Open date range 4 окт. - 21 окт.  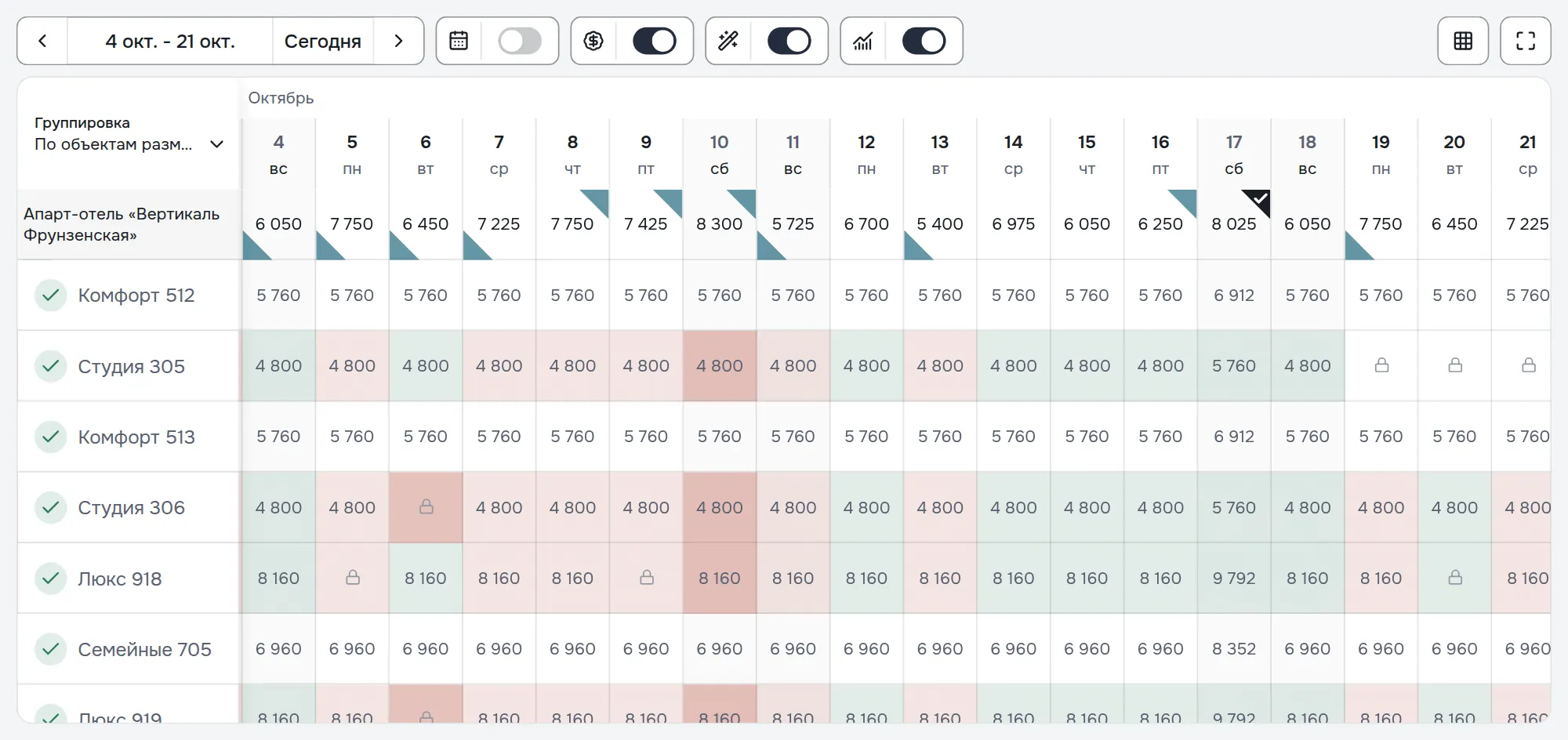coord(170,41)
